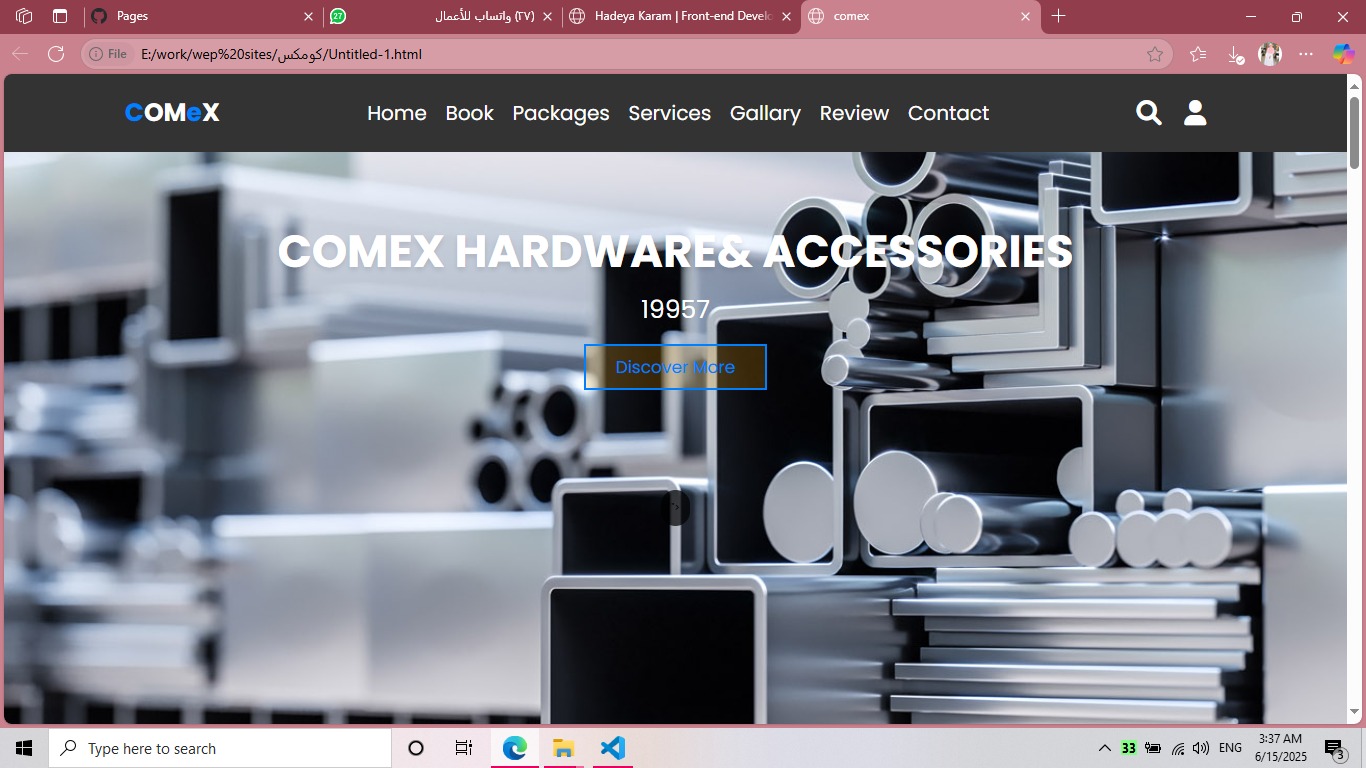Open the volume speaker tray icon

1201,748
